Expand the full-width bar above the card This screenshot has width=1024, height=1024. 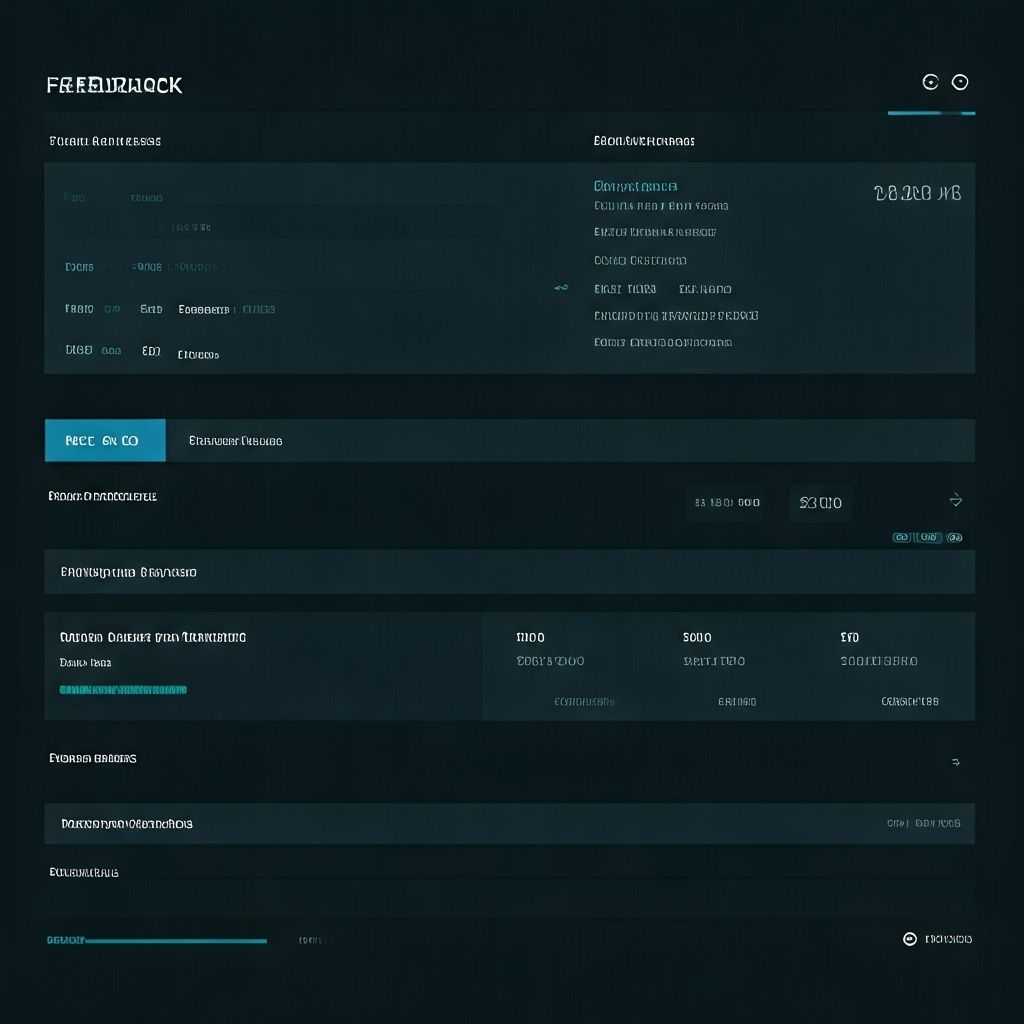click(x=509, y=572)
